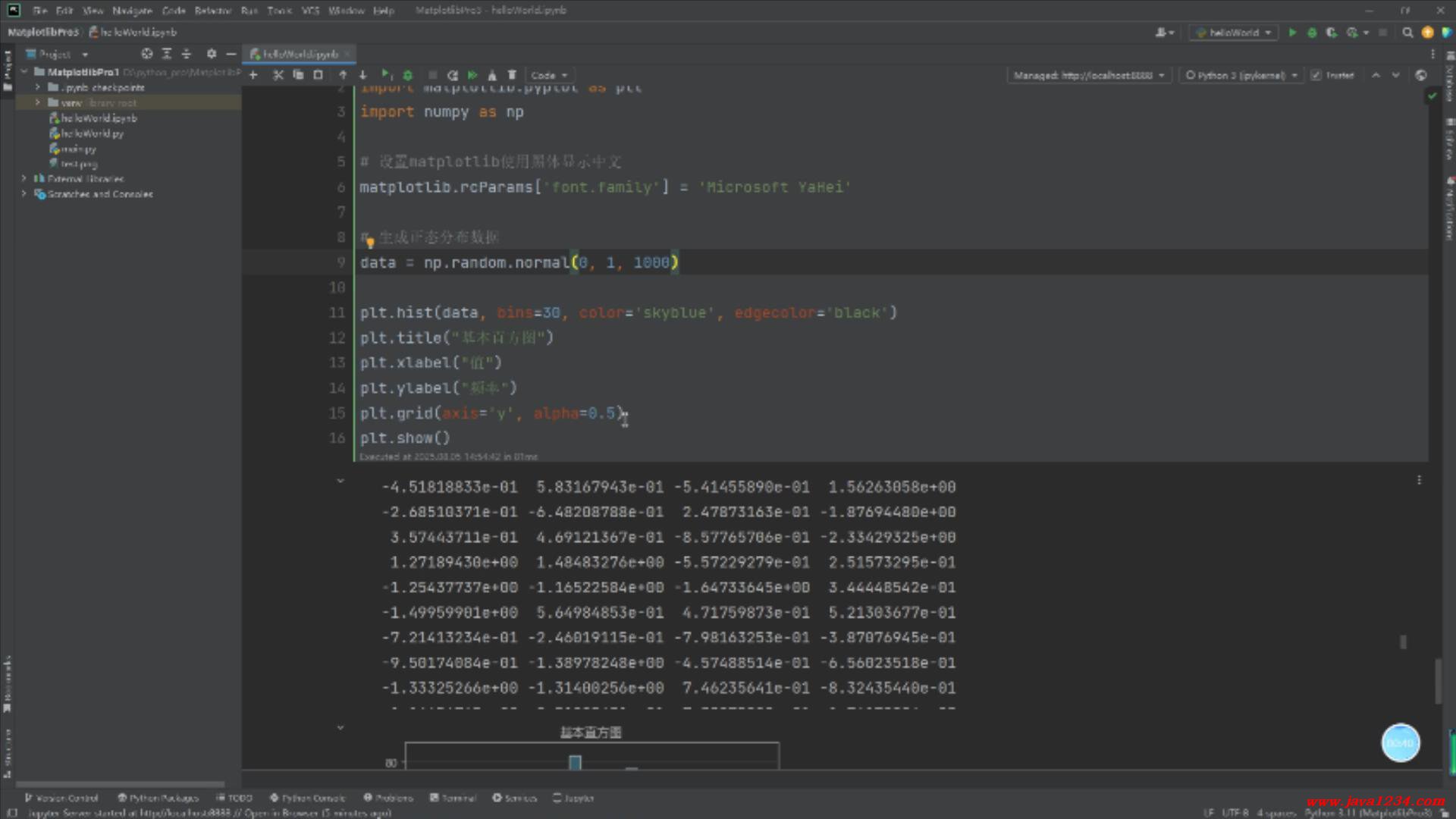1456x819 pixels.
Task: Open the Terminal tool window tab
Action: click(x=453, y=798)
